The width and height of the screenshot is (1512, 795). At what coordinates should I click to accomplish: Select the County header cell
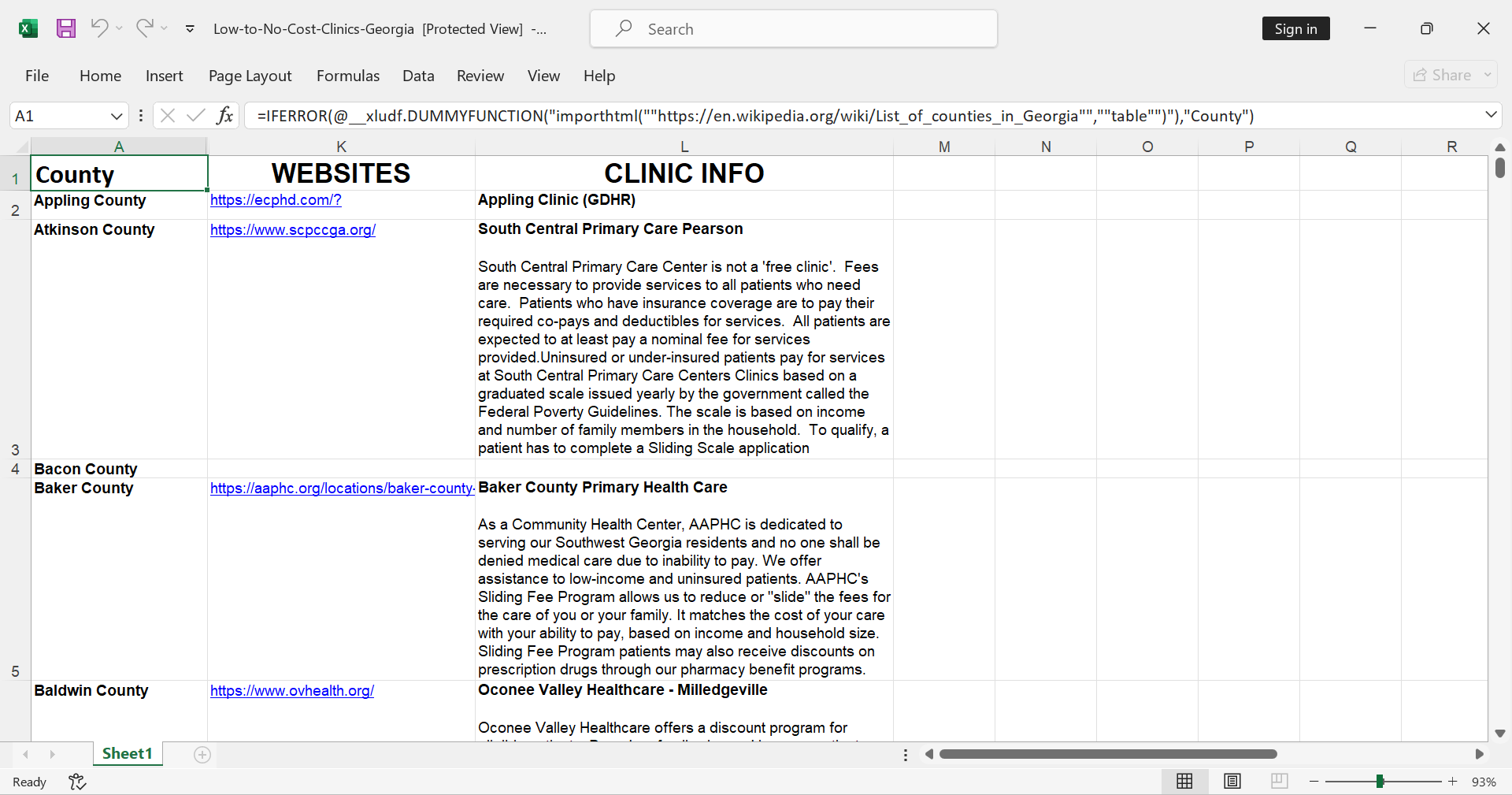[x=119, y=173]
